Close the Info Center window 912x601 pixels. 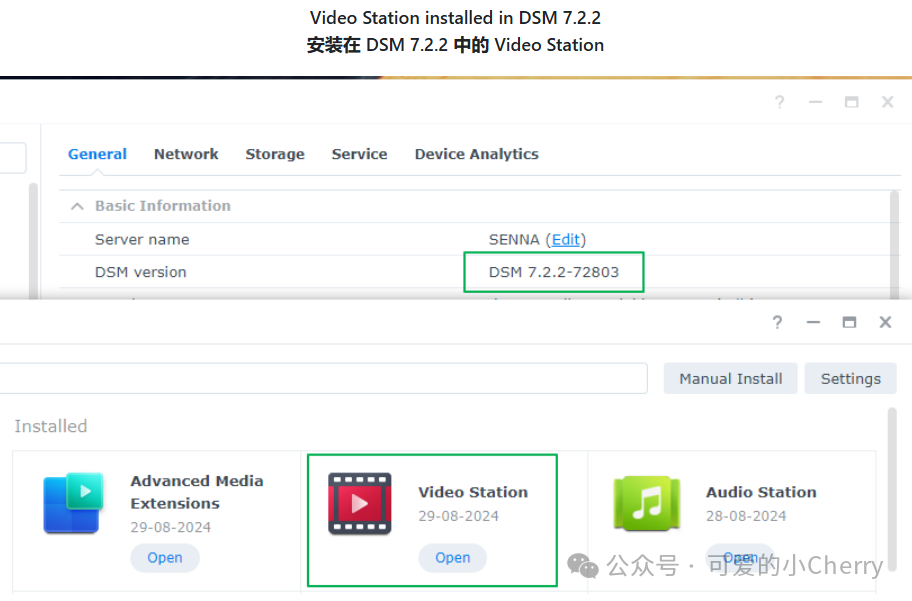click(x=888, y=102)
